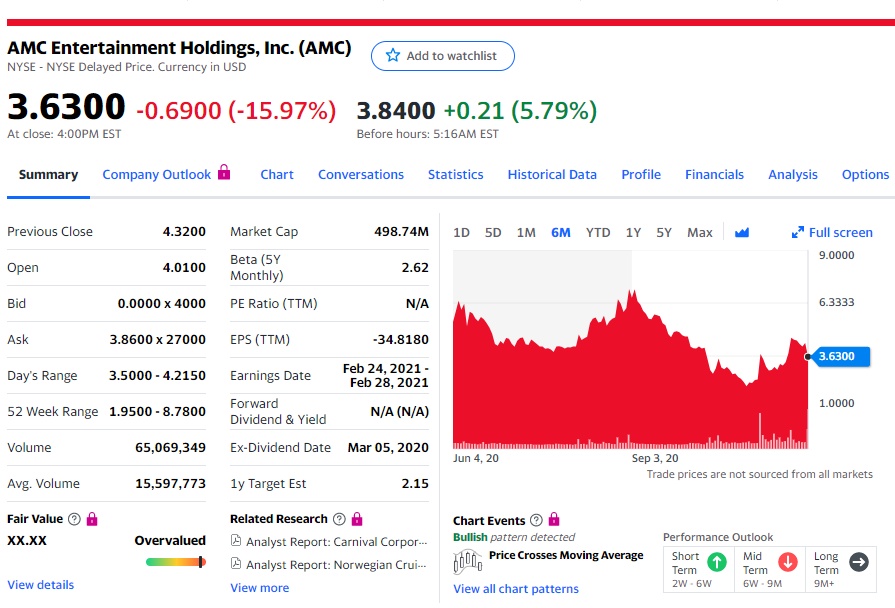
Task: Switch to the Financials tab
Action: coord(714,175)
